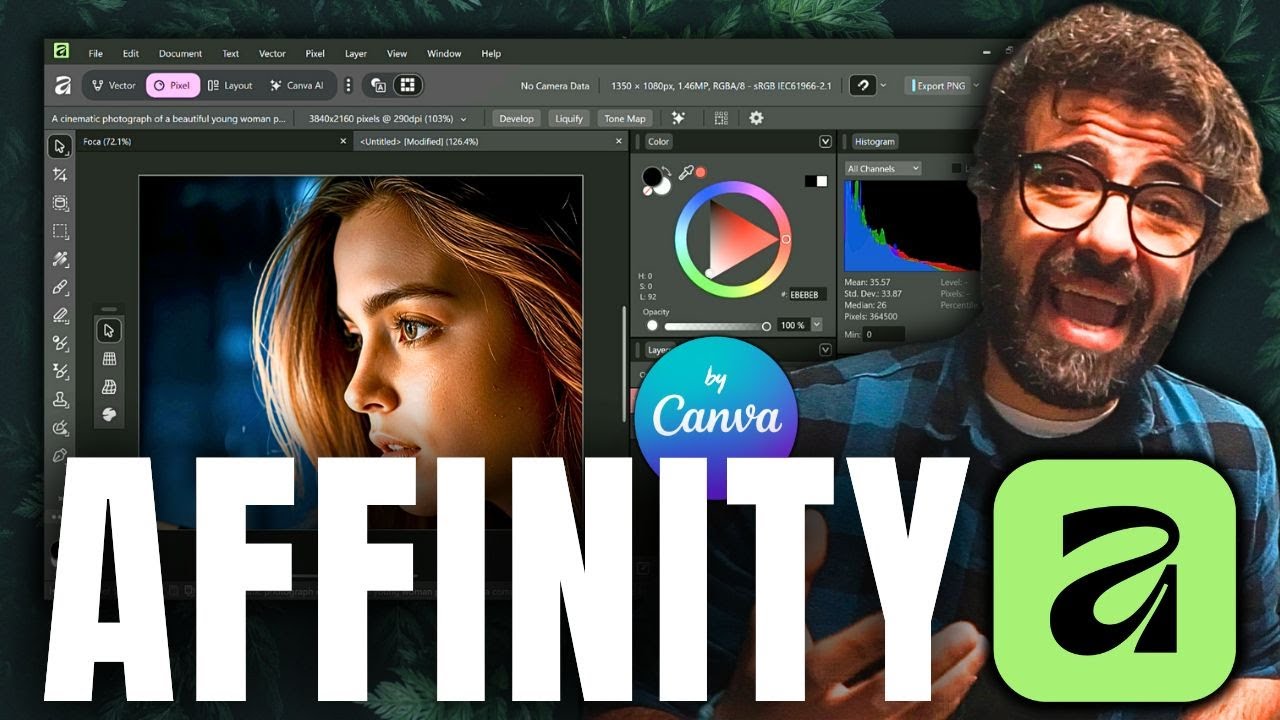This screenshot has height=720, width=1280.
Task: Click the Develop button
Action: [517, 118]
